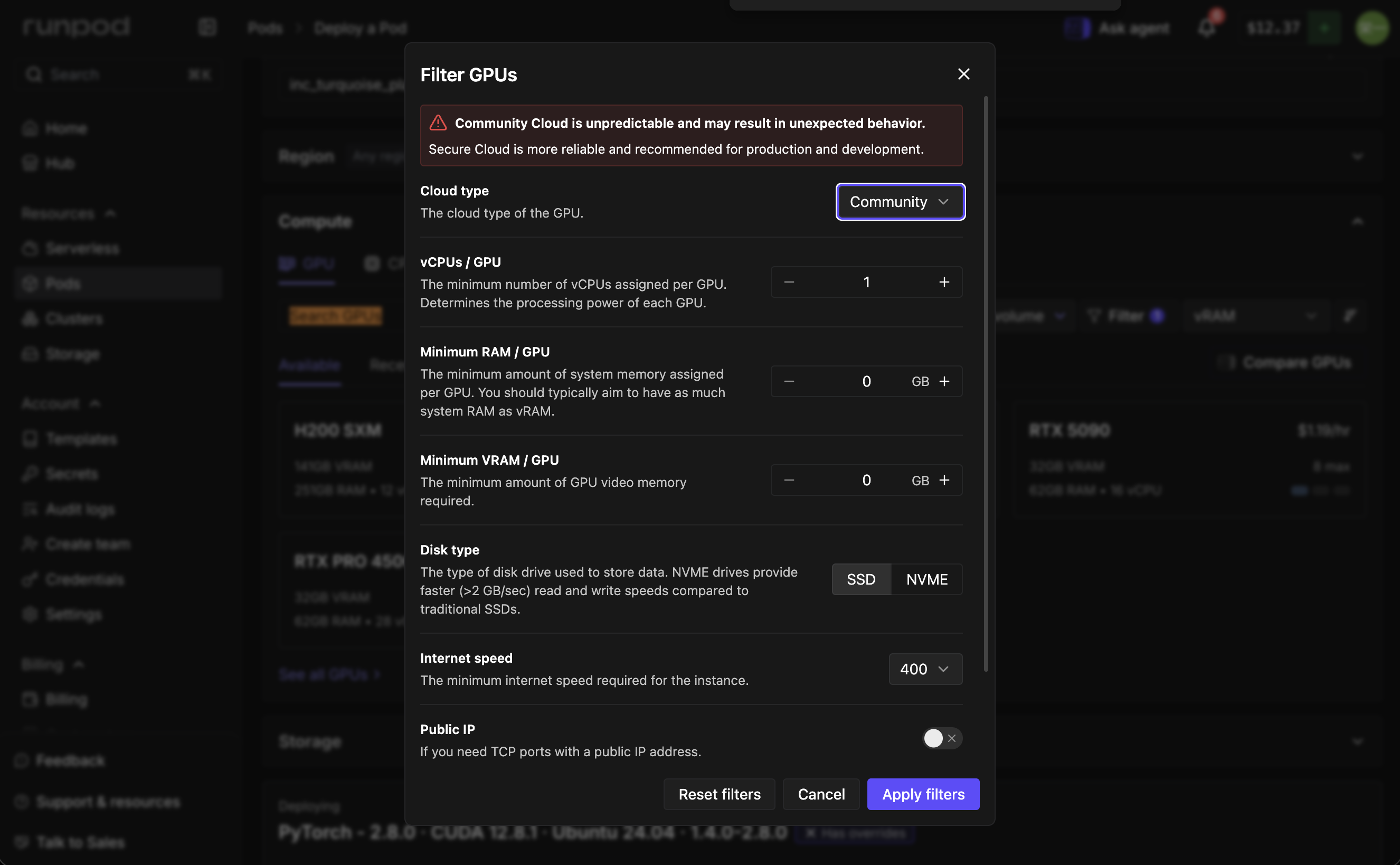Close the Filter GPUs dialog
This screenshot has width=1400, height=865.
pyautogui.click(x=963, y=74)
